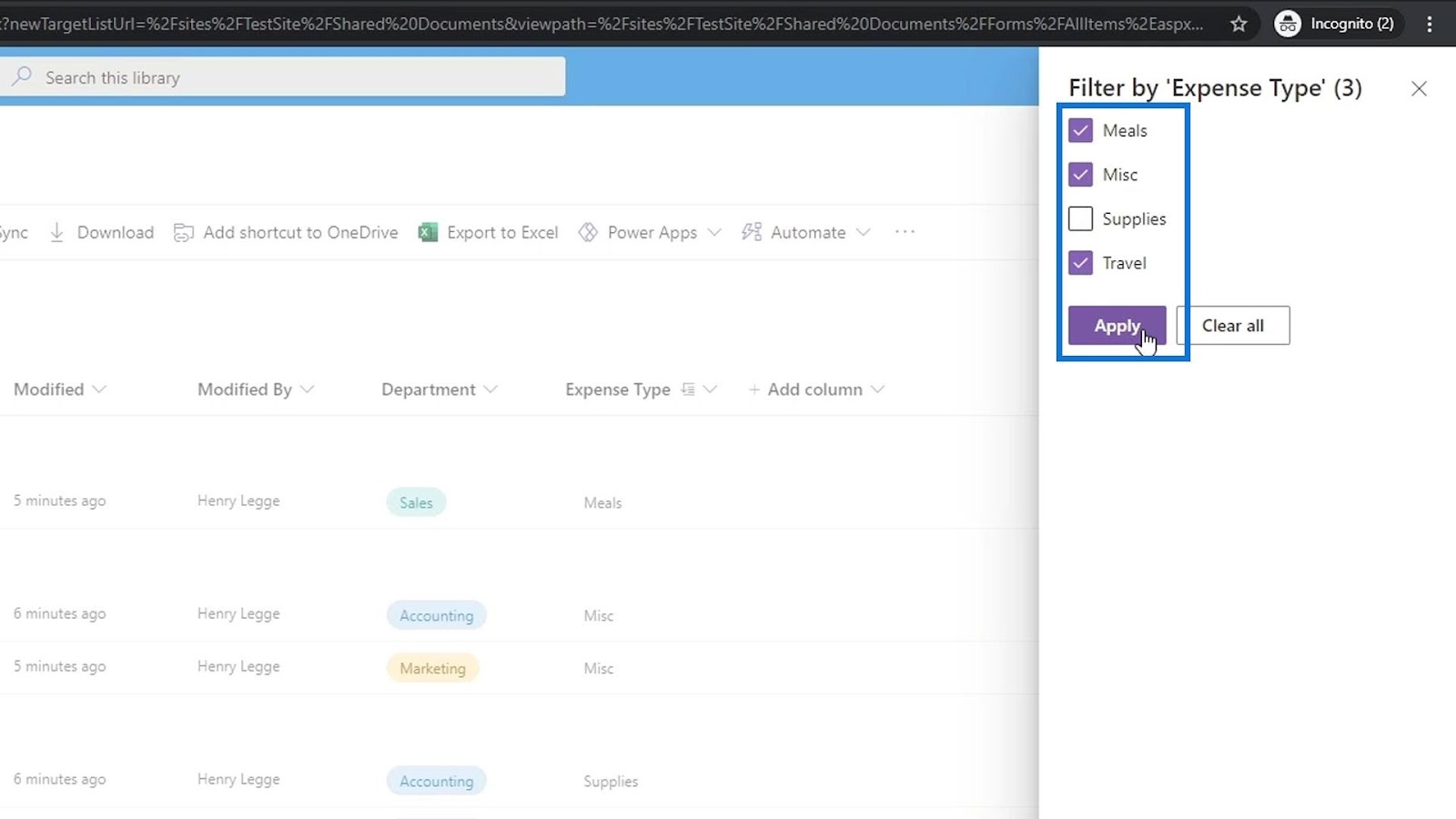Screen dimensions: 1456x819
Task: Expand the Add column chevron
Action: tap(877, 389)
